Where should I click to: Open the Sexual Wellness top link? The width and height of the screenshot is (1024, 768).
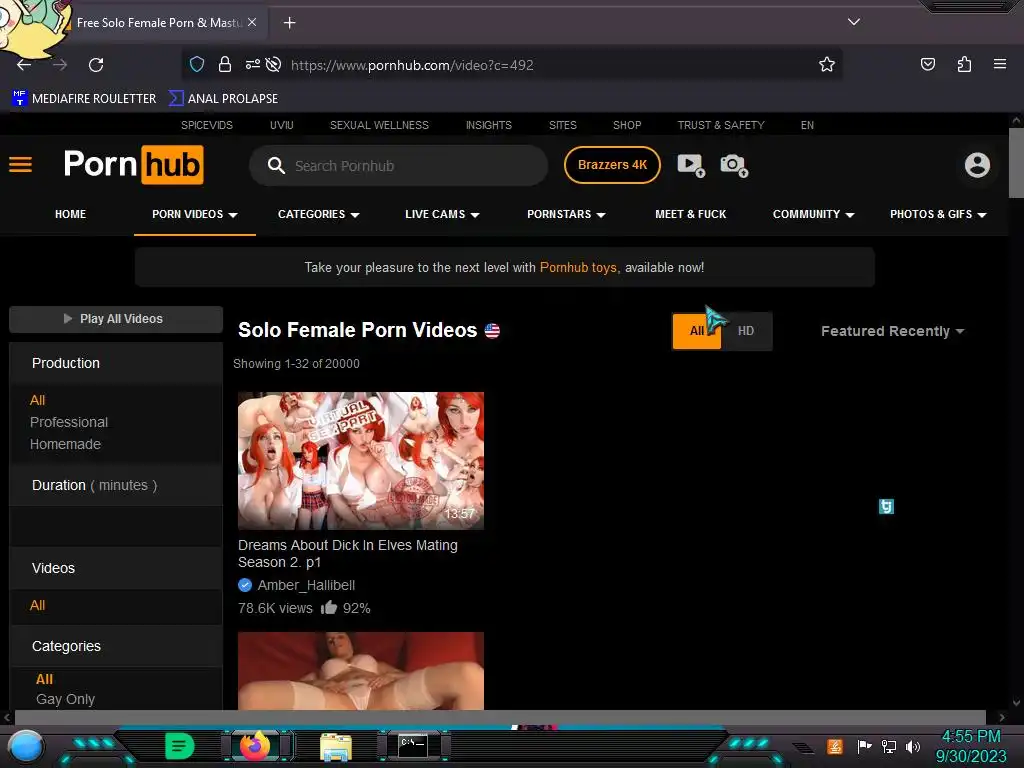(x=379, y=125)
